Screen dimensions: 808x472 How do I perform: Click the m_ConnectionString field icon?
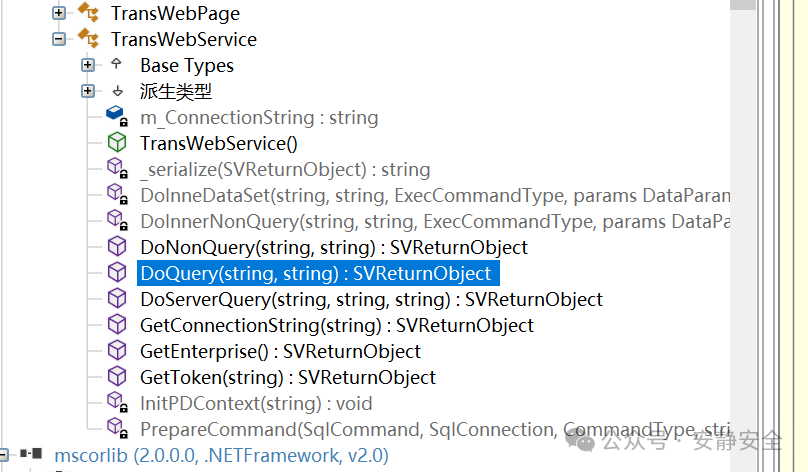[x=117, y=116]
